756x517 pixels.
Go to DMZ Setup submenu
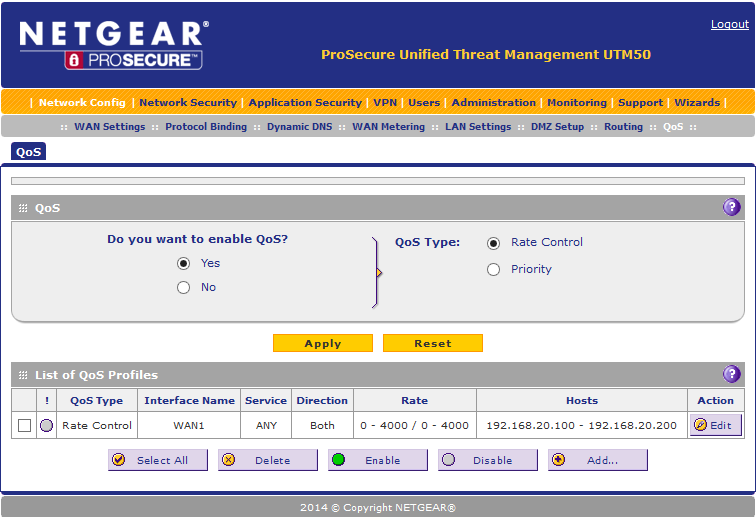[557, 126]
